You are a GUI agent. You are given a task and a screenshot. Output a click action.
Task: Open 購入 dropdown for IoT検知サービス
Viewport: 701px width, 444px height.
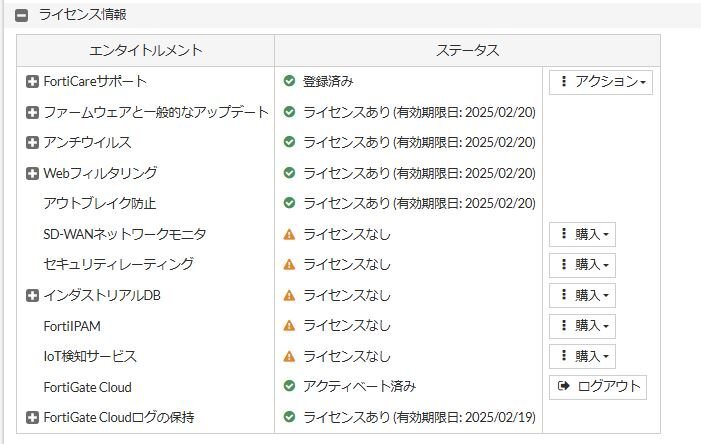click(582, 356)
